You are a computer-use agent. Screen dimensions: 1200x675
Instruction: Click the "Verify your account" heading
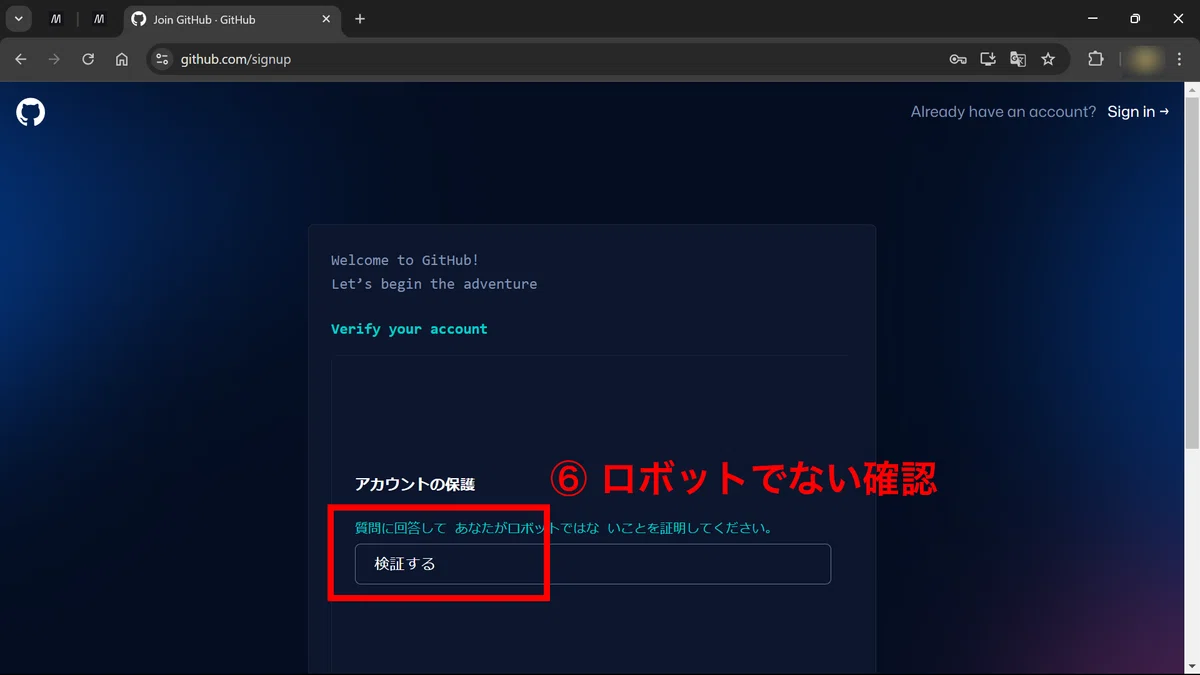click(x=409, y=329)
